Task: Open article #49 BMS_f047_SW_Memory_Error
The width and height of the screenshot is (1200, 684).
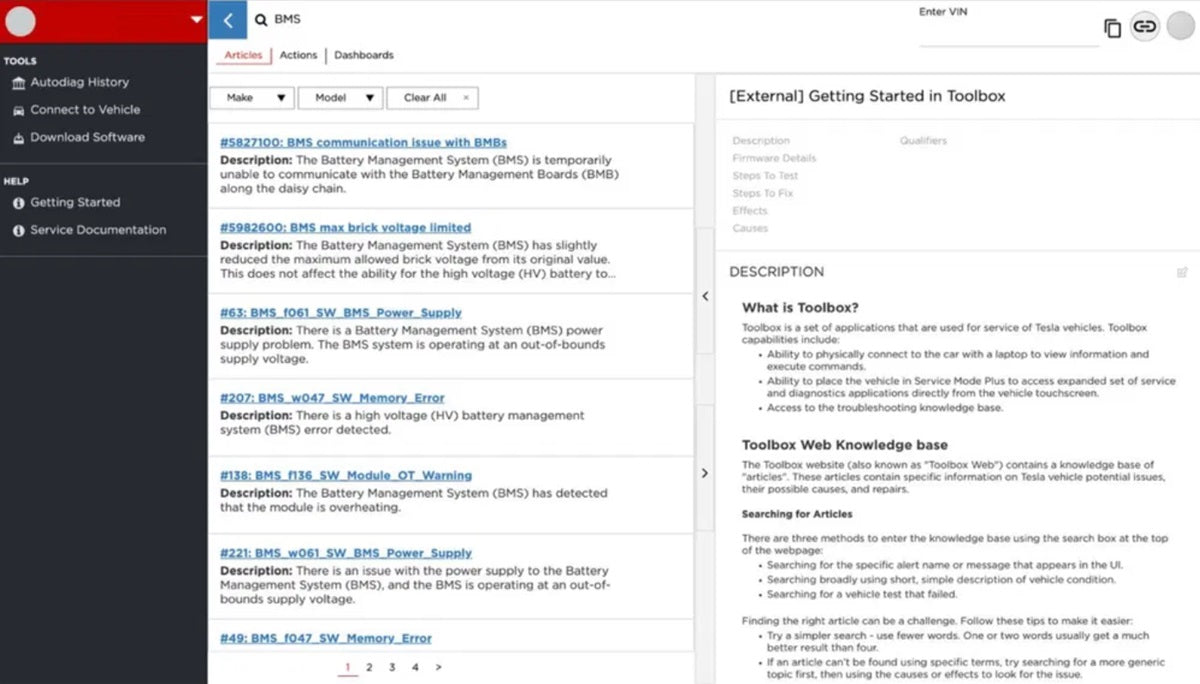Action: point(326,638)
